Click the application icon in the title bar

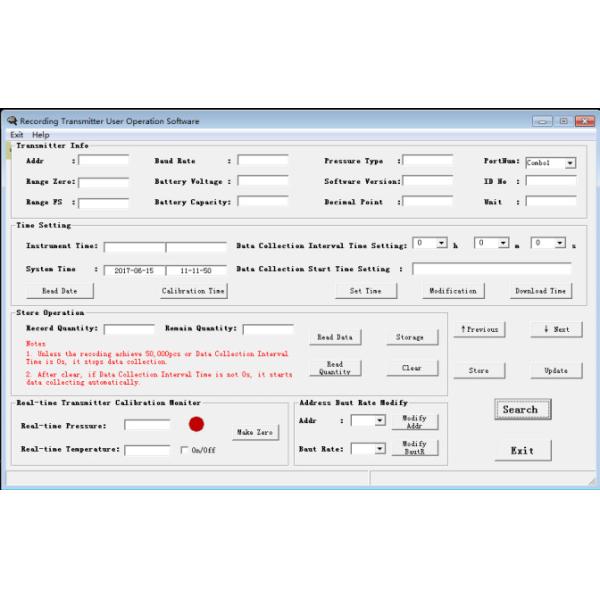(12, 121)
